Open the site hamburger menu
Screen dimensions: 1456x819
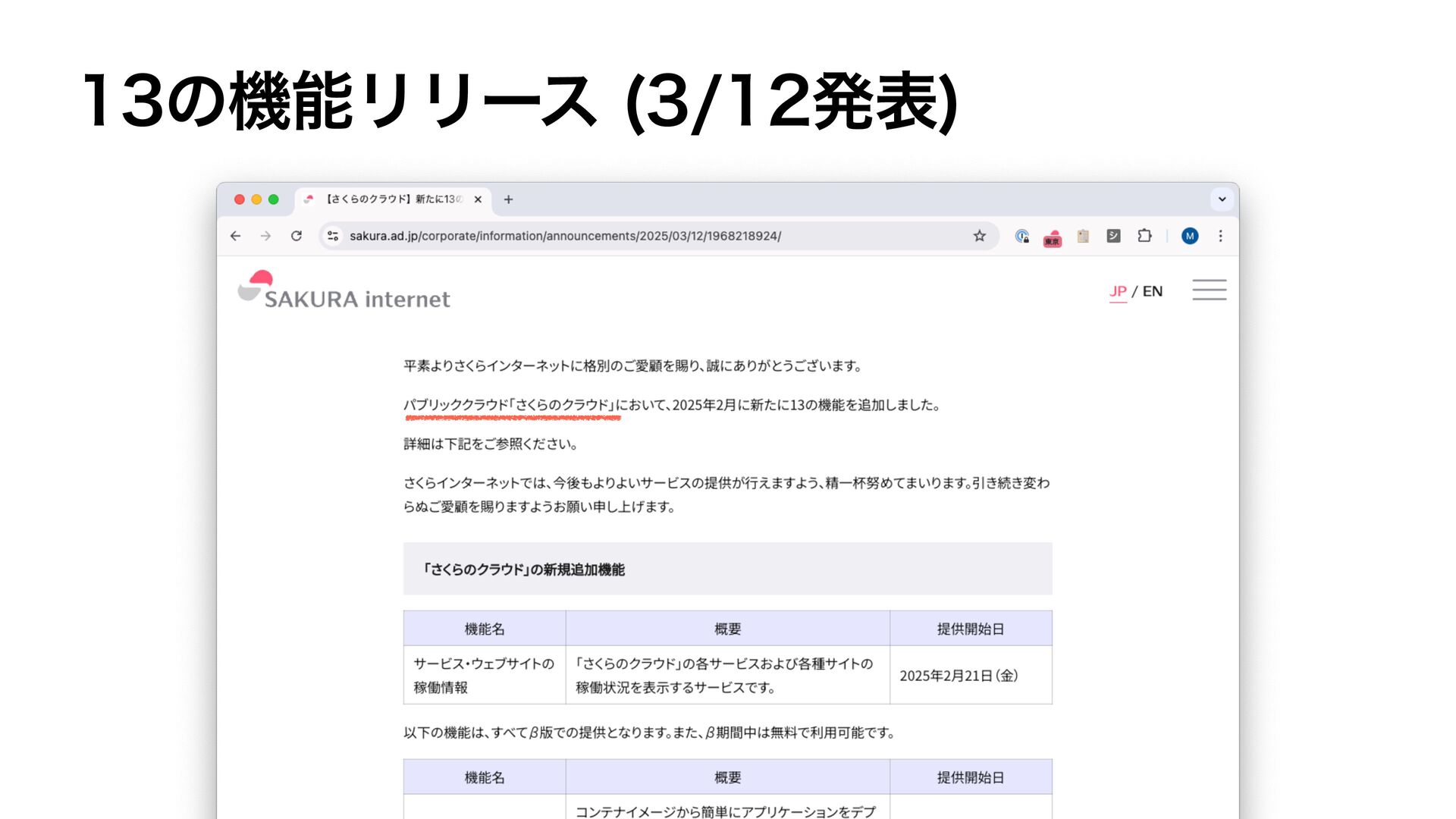pos(1209,290)
